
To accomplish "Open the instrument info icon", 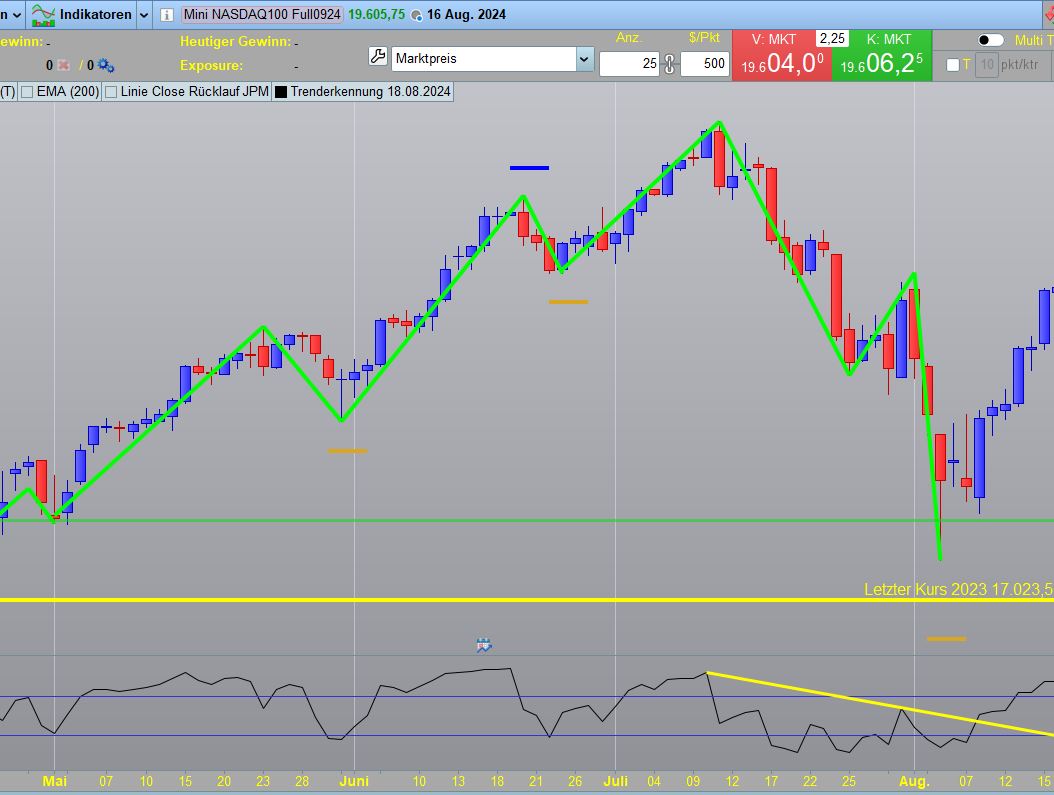I will click(167, 14).
